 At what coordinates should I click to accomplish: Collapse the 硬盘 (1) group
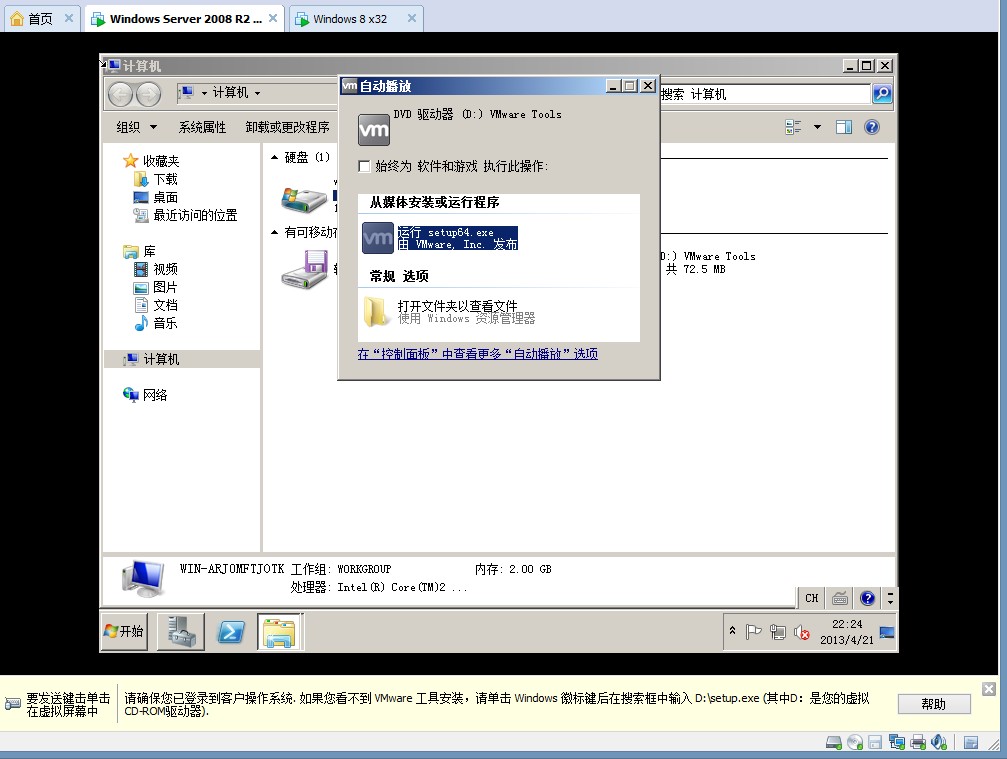[x=274, y=157]
